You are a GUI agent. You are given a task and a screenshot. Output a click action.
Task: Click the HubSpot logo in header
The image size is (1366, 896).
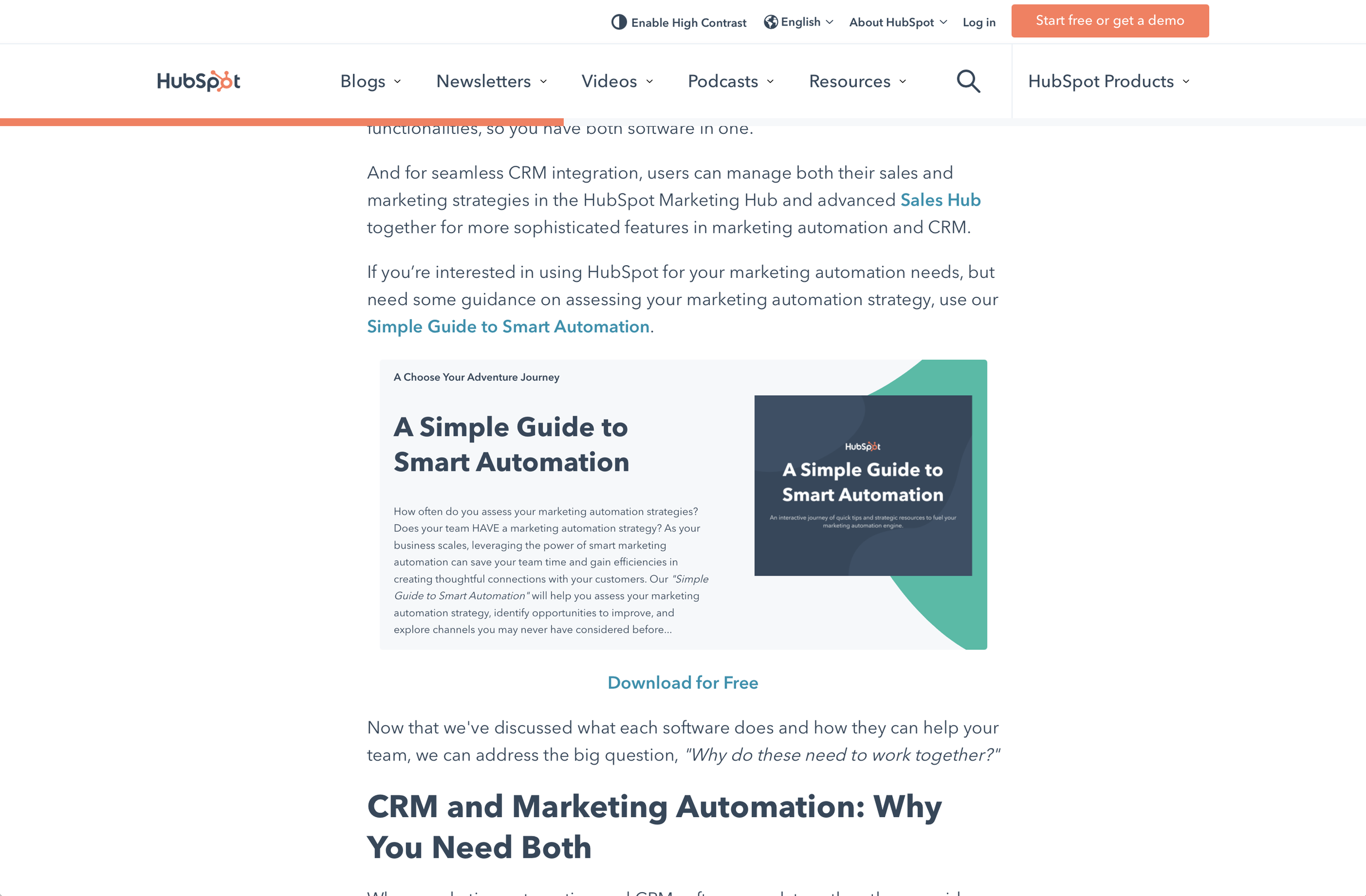198,81
